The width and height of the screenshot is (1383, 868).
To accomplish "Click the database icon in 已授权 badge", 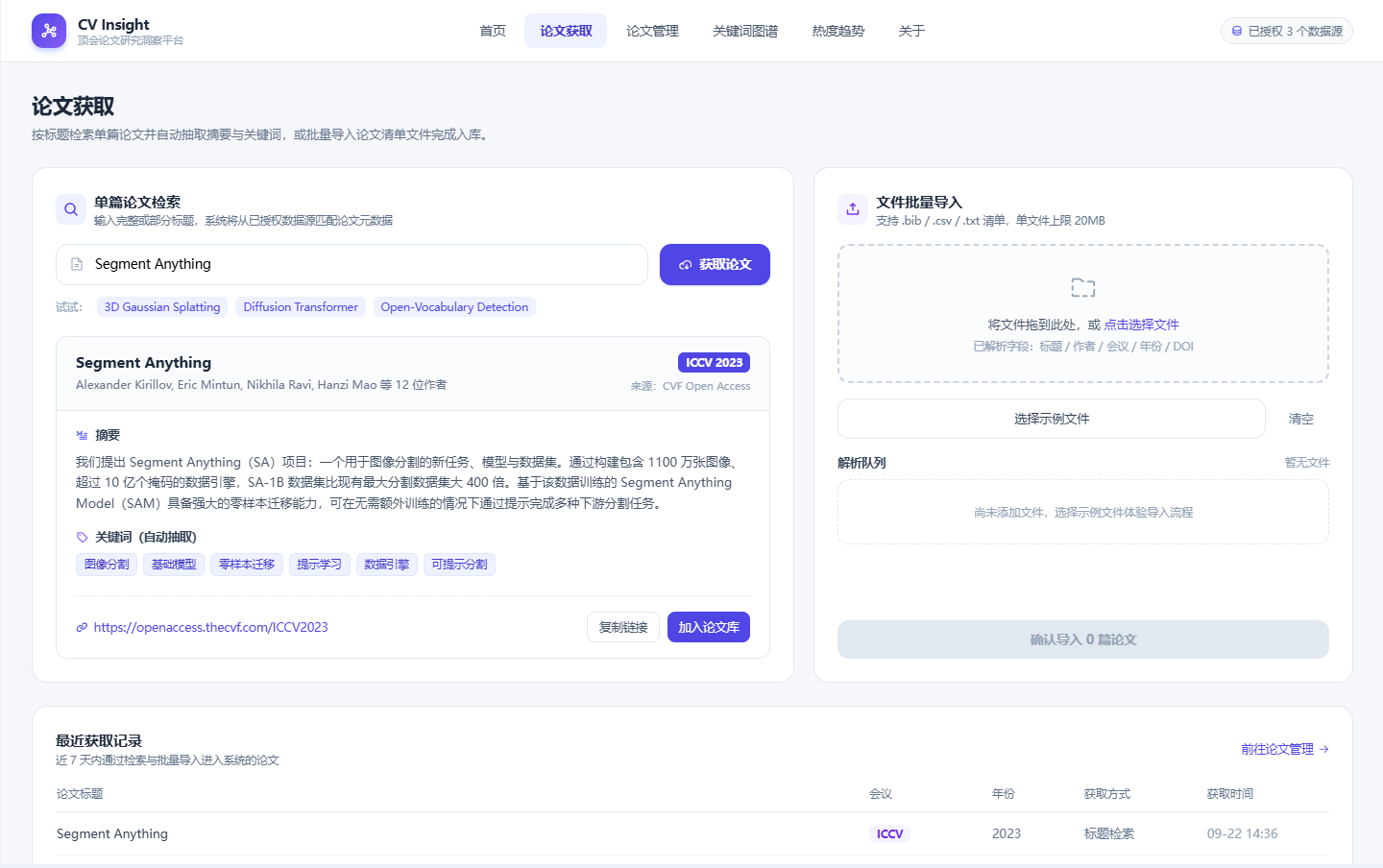I will (1237, 32).
